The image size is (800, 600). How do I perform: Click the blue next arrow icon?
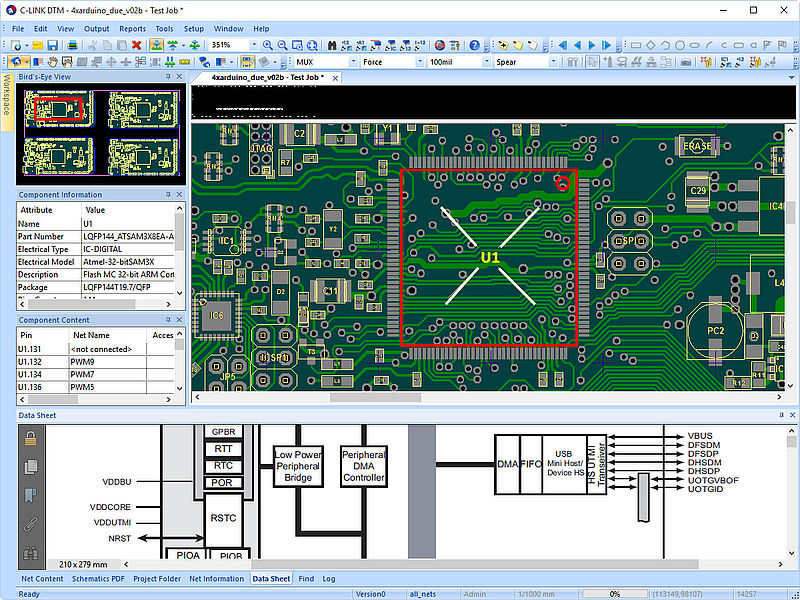click(592, 45)
